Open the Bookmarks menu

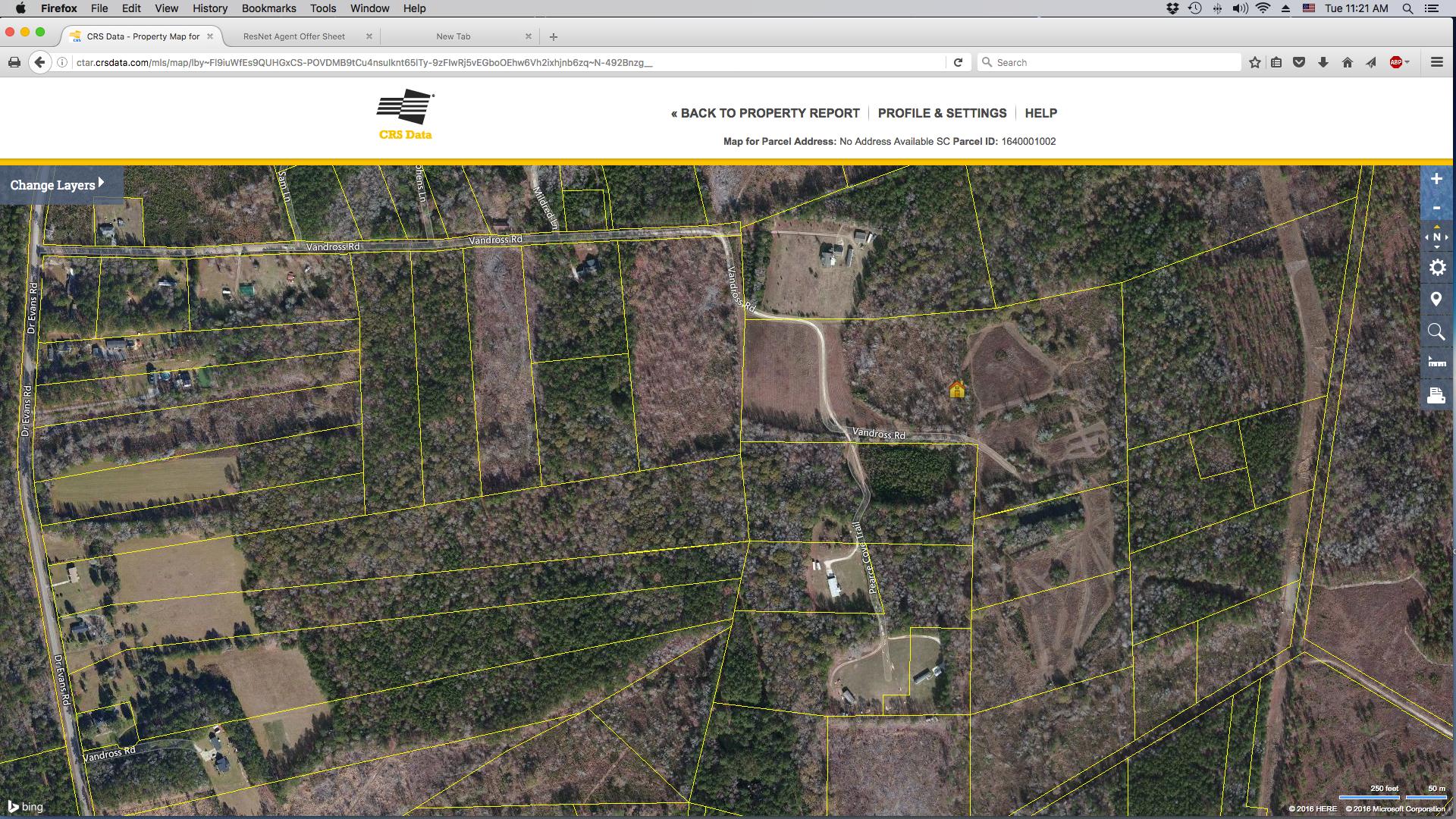268,8
